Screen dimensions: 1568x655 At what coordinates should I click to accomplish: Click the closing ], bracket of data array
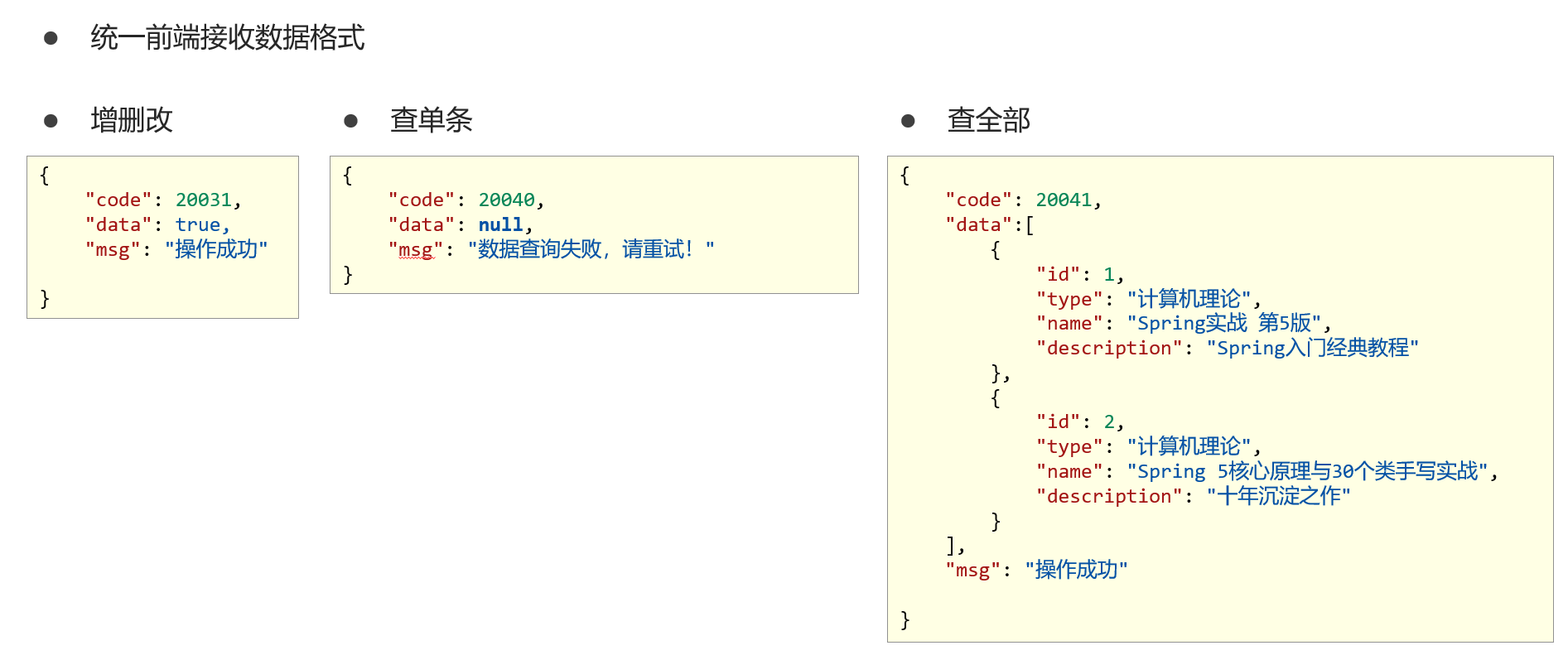coord(955,546)
